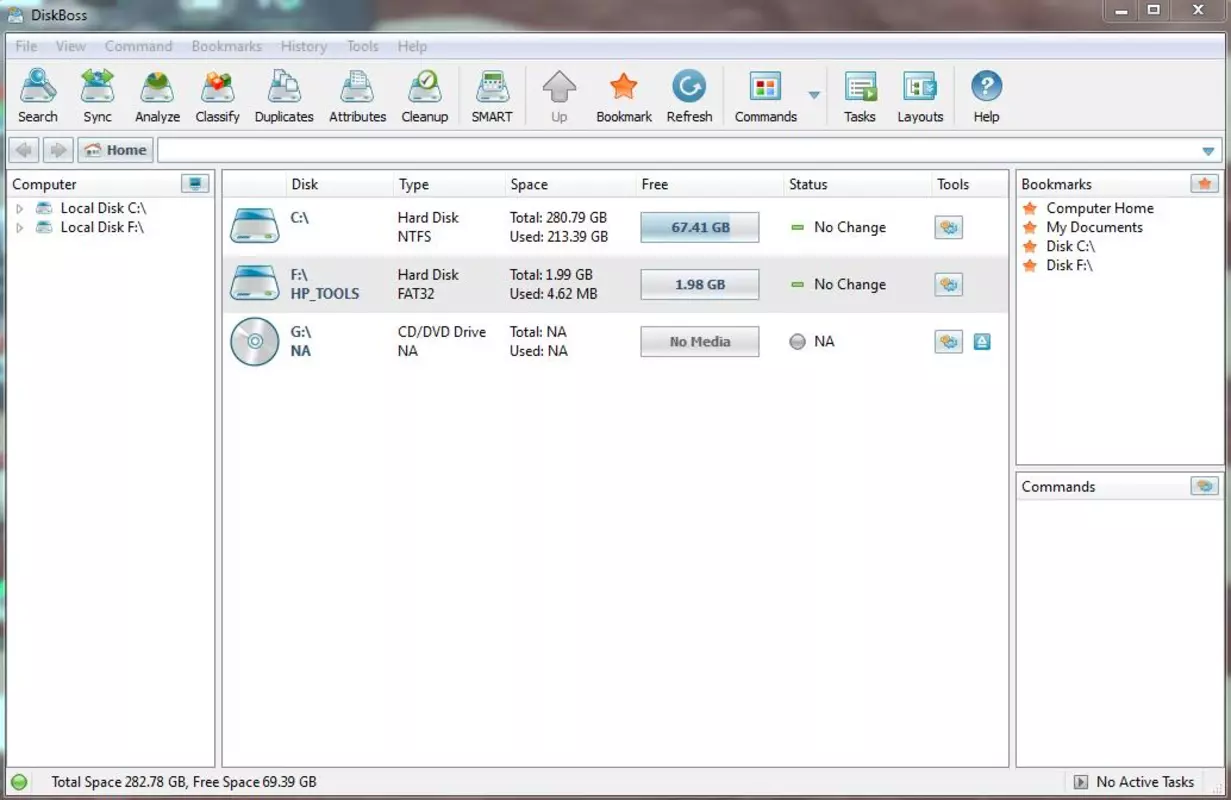Click the 67.41 GB free space bar

[700, 227]
